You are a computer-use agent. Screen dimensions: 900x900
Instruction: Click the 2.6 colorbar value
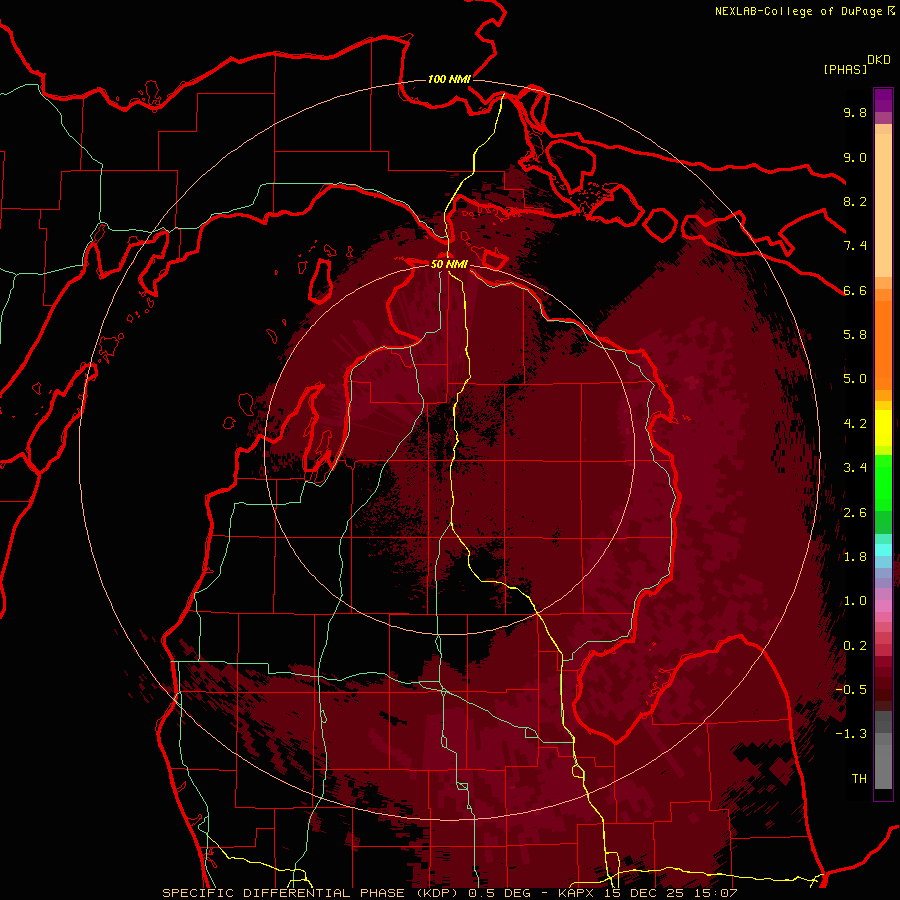point(855,513)
